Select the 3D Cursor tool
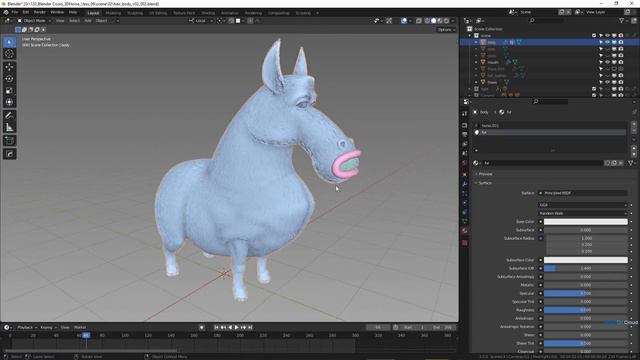The width and height of the screenshot is (640, 360). coord(9,54)
